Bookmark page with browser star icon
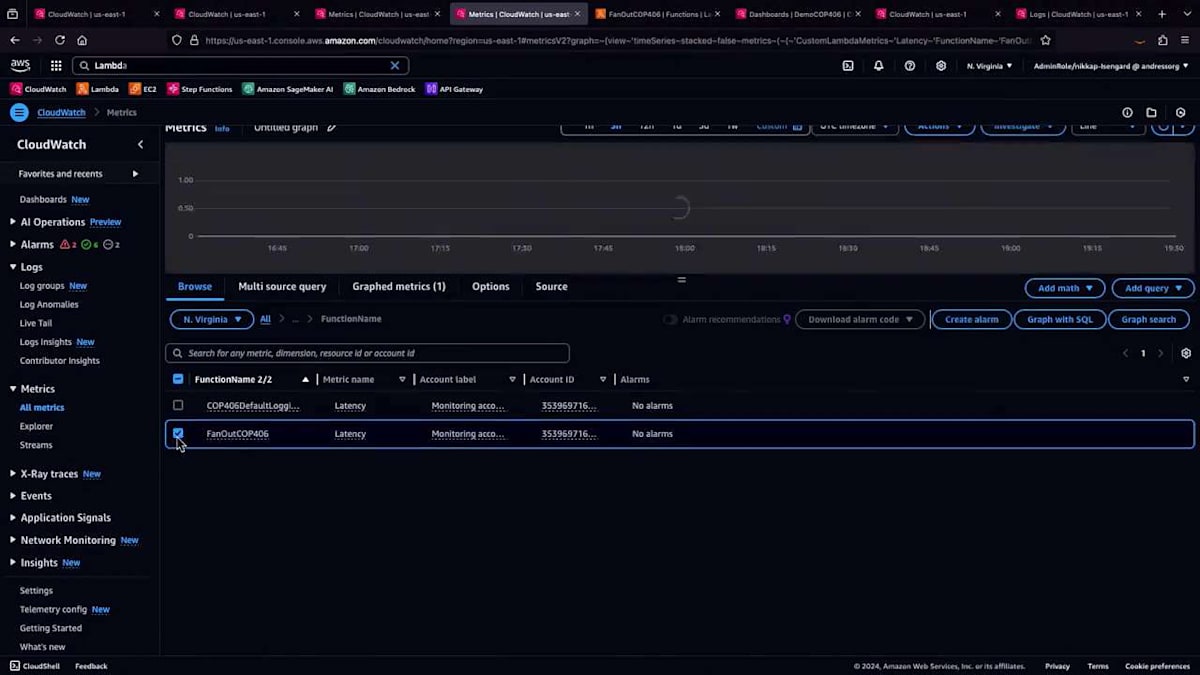 pos(1045,40)
